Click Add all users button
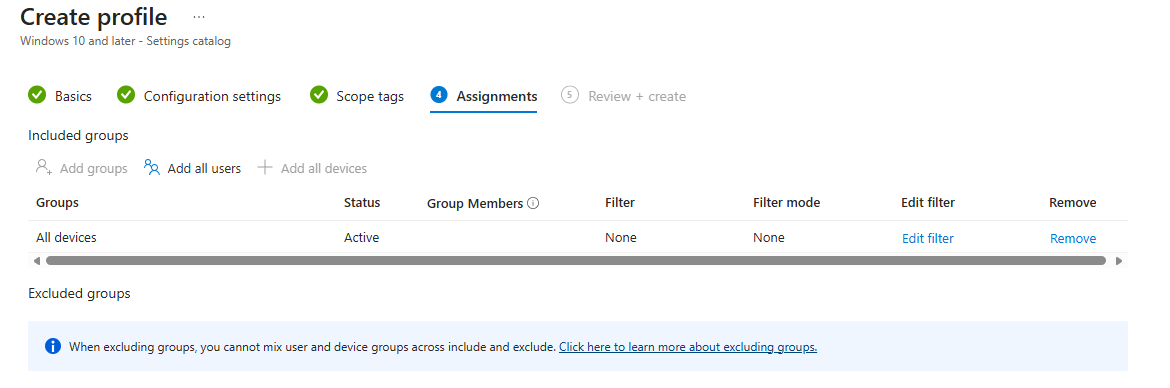Image resolution: width=1170 pixels, height=388 pixels. [x=193, y=168]
